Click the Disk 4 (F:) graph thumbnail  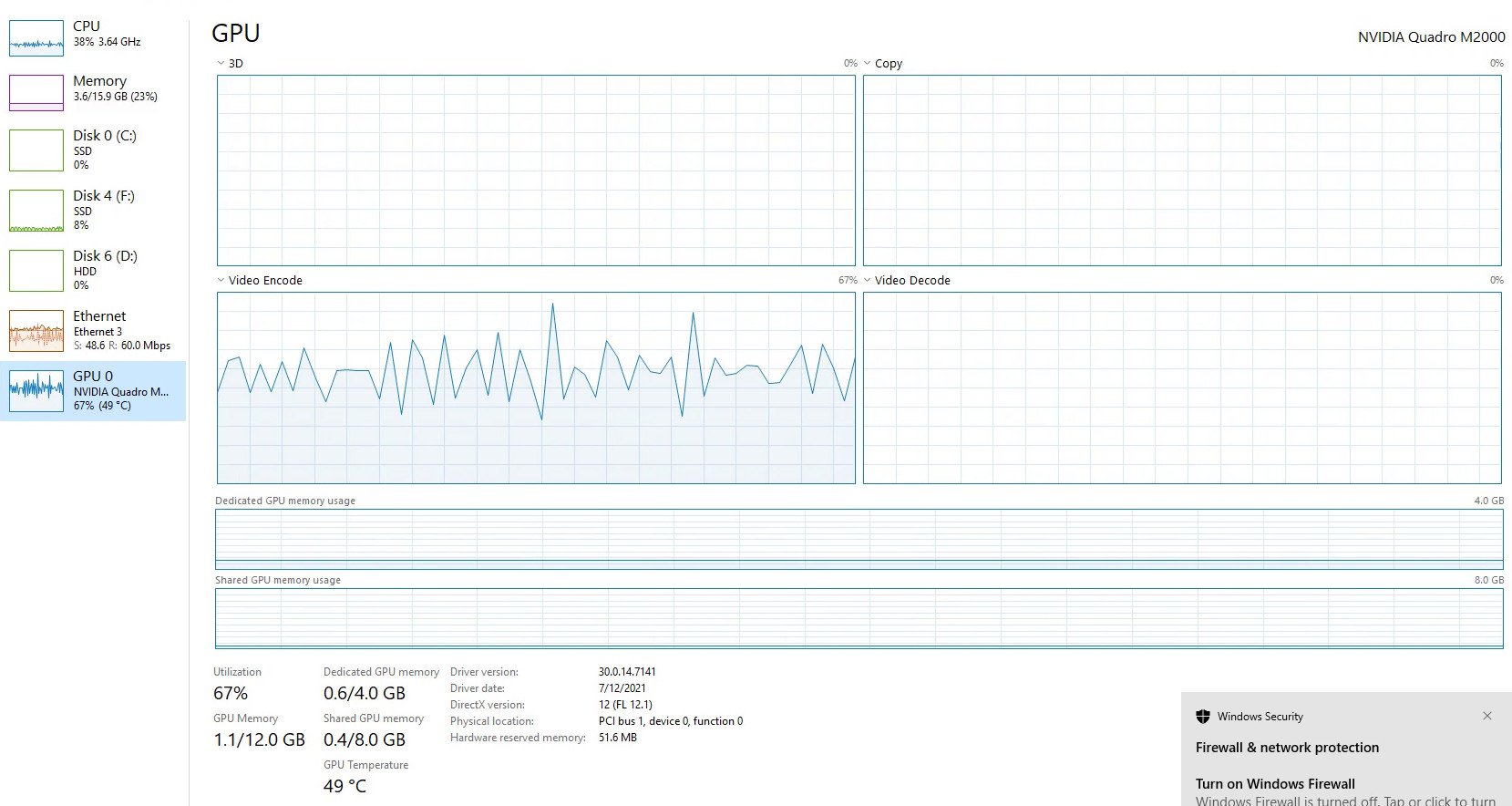[36, 211]
